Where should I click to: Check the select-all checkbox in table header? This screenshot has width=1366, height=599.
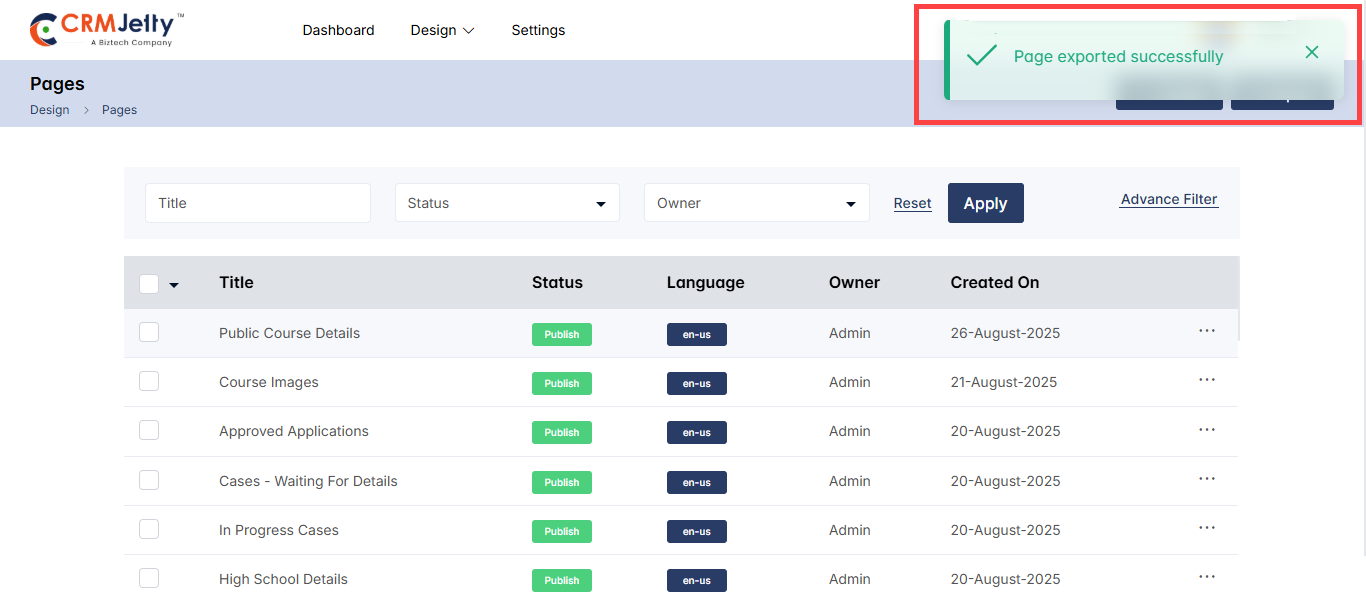pos(149,284)
